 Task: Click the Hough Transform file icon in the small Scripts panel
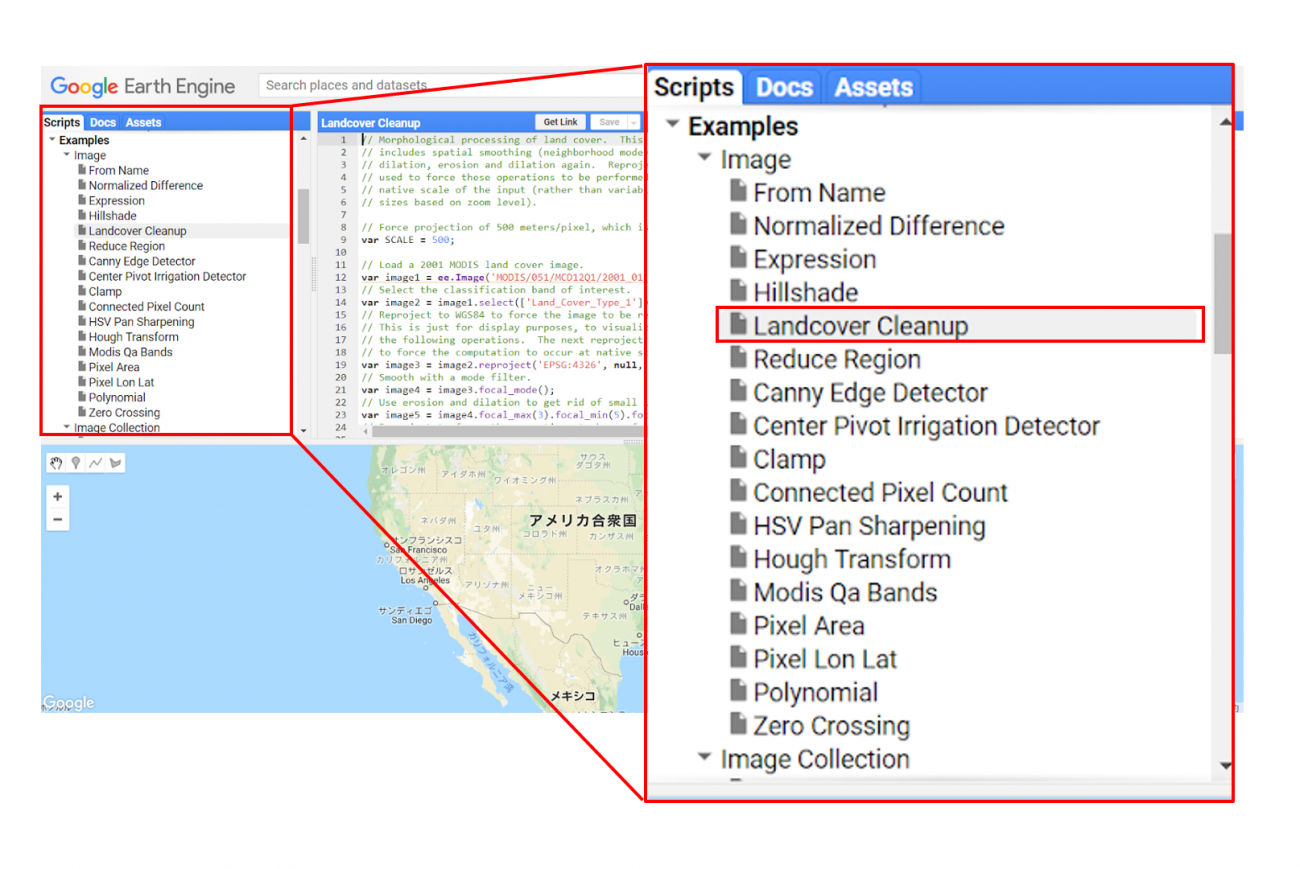(82, 336)
